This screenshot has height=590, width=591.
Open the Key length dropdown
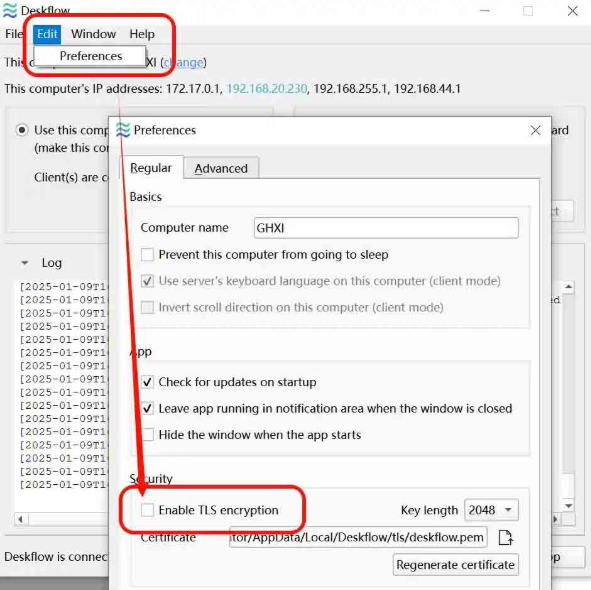491,510
